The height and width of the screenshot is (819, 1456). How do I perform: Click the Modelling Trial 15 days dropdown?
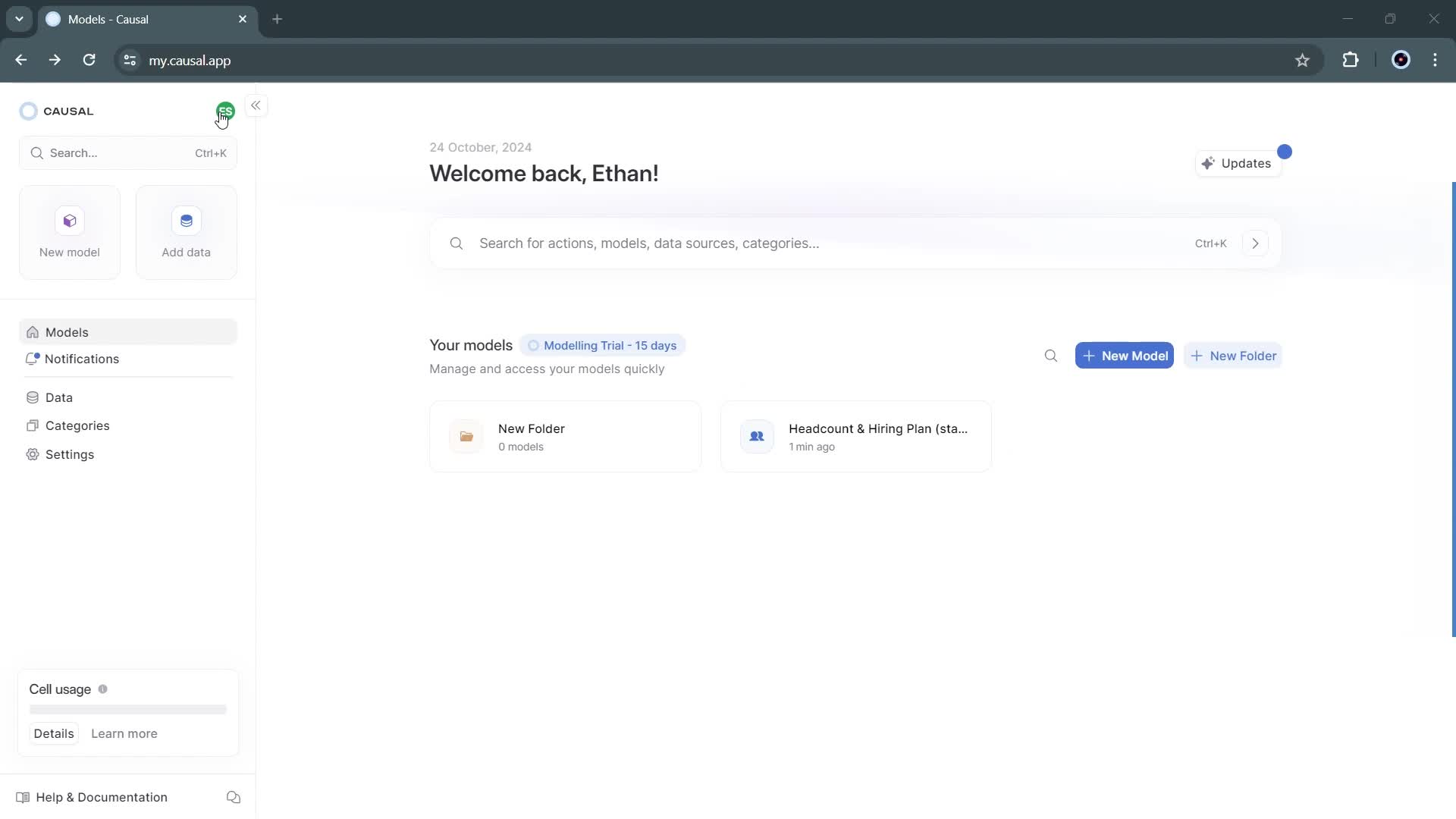(x=603, y=345)
